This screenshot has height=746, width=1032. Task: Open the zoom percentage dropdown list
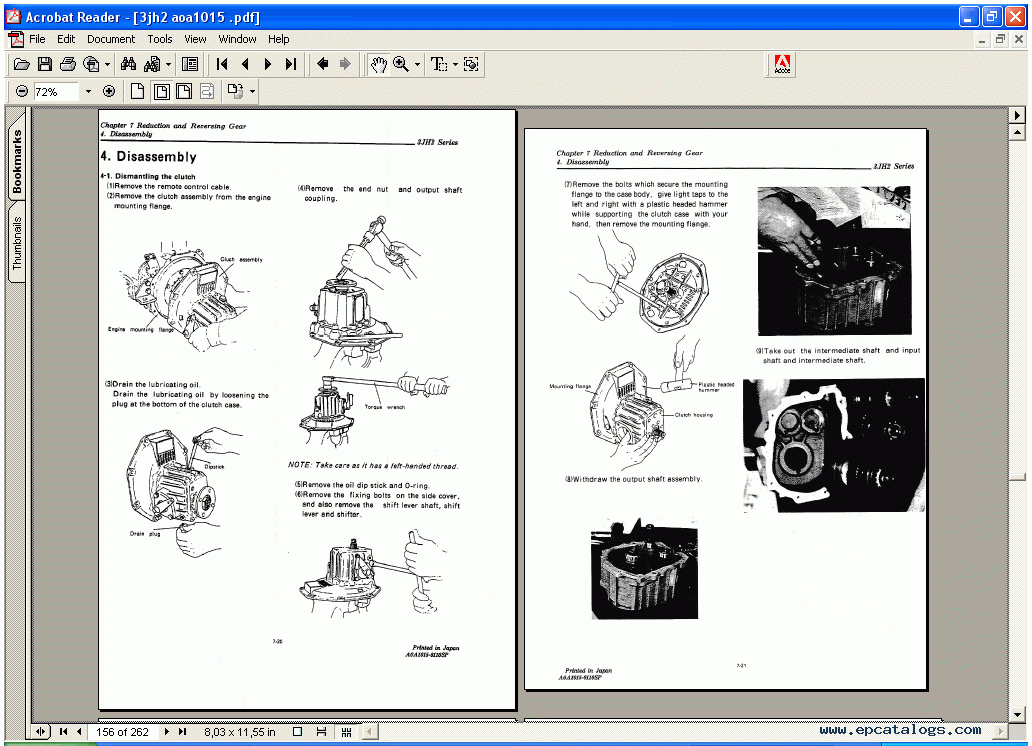(88, 92)
